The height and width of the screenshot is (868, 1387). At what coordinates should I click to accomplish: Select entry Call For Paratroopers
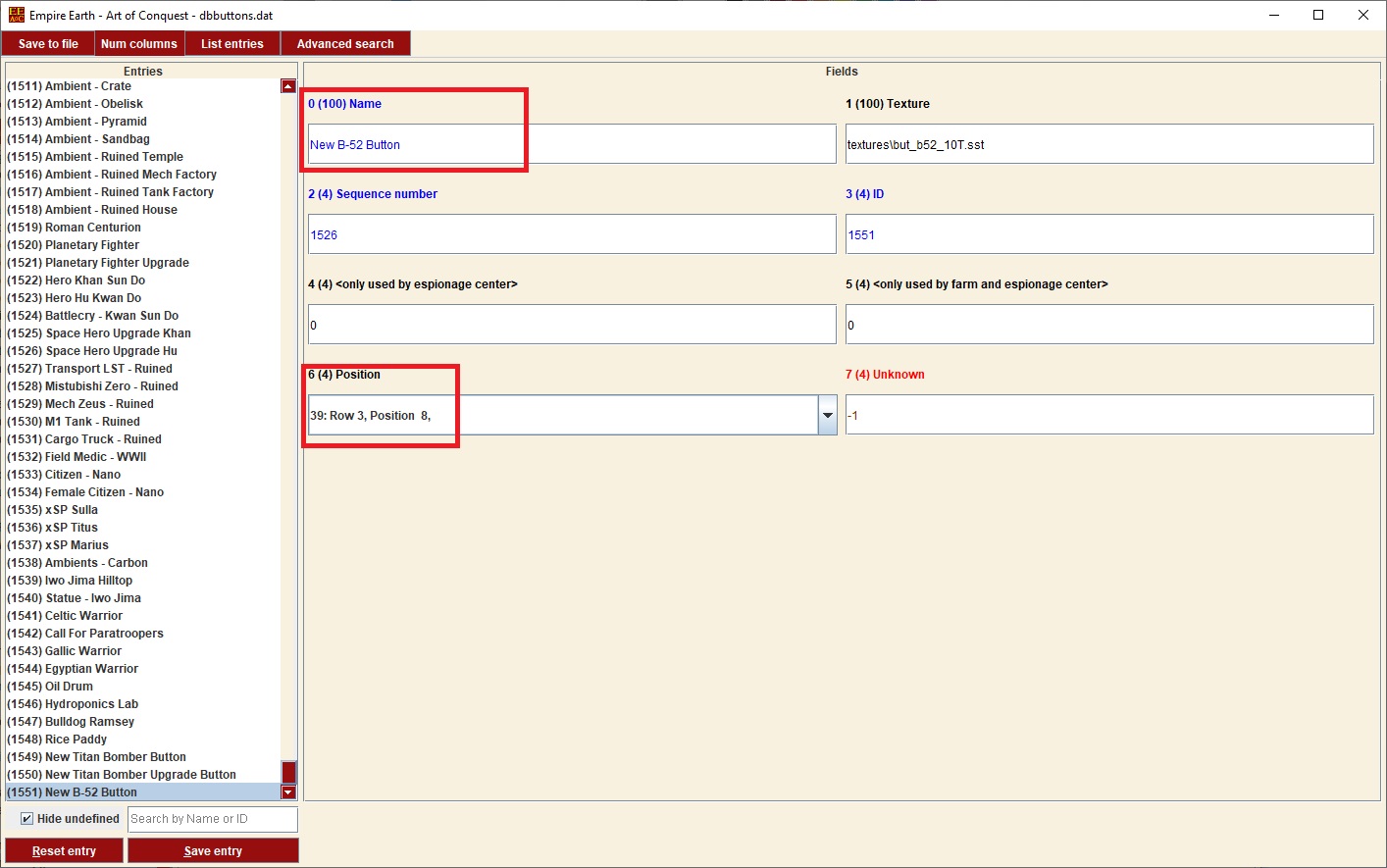(143, 634)
